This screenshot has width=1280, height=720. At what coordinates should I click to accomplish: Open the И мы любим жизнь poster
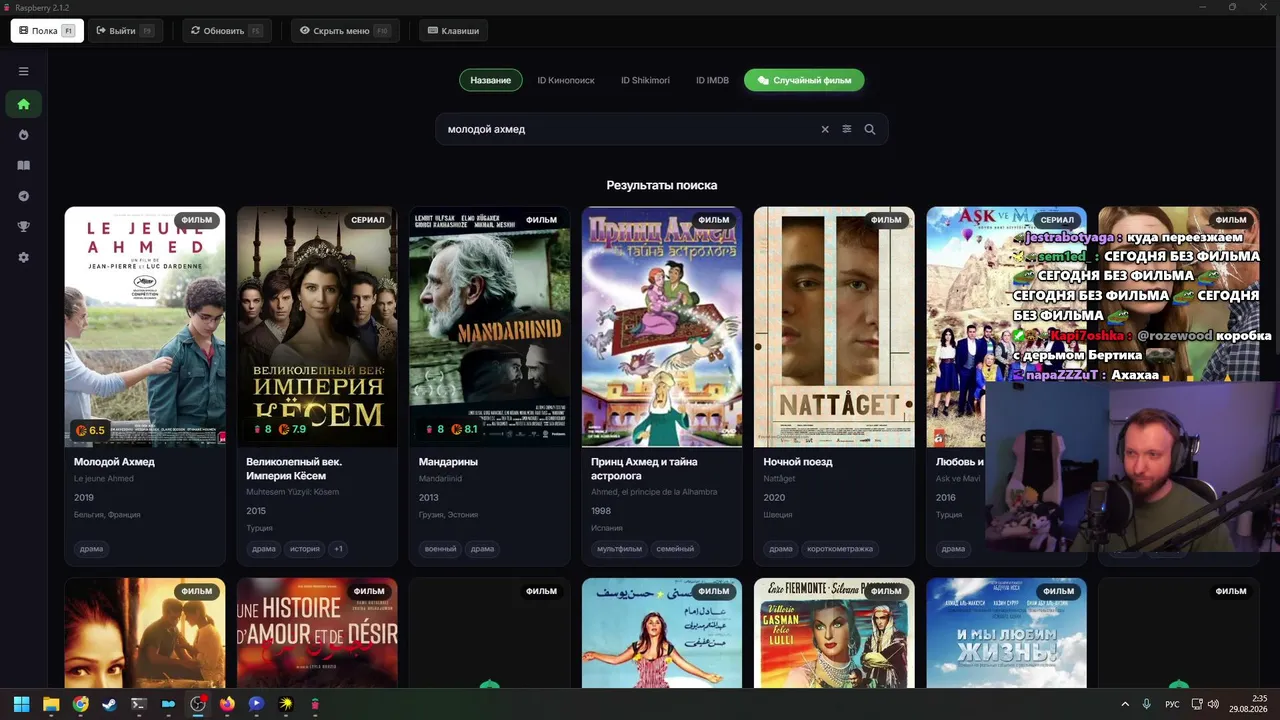click(1006, 633)
